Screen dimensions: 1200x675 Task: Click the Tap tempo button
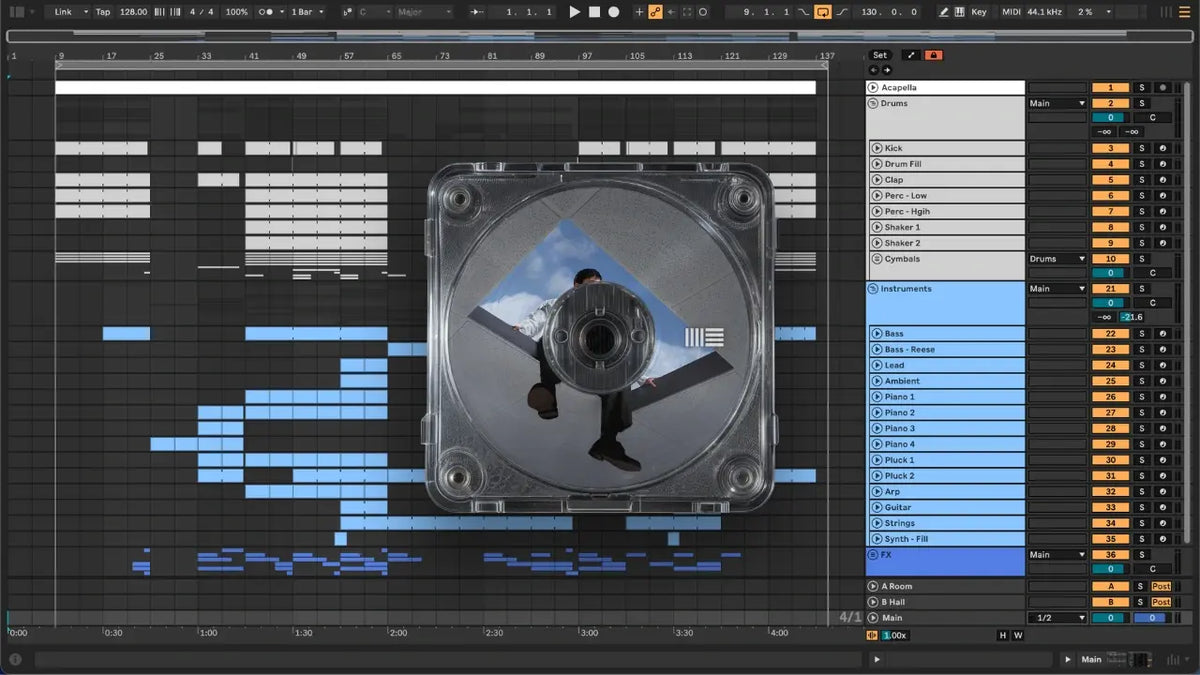(x=103, y=12)
